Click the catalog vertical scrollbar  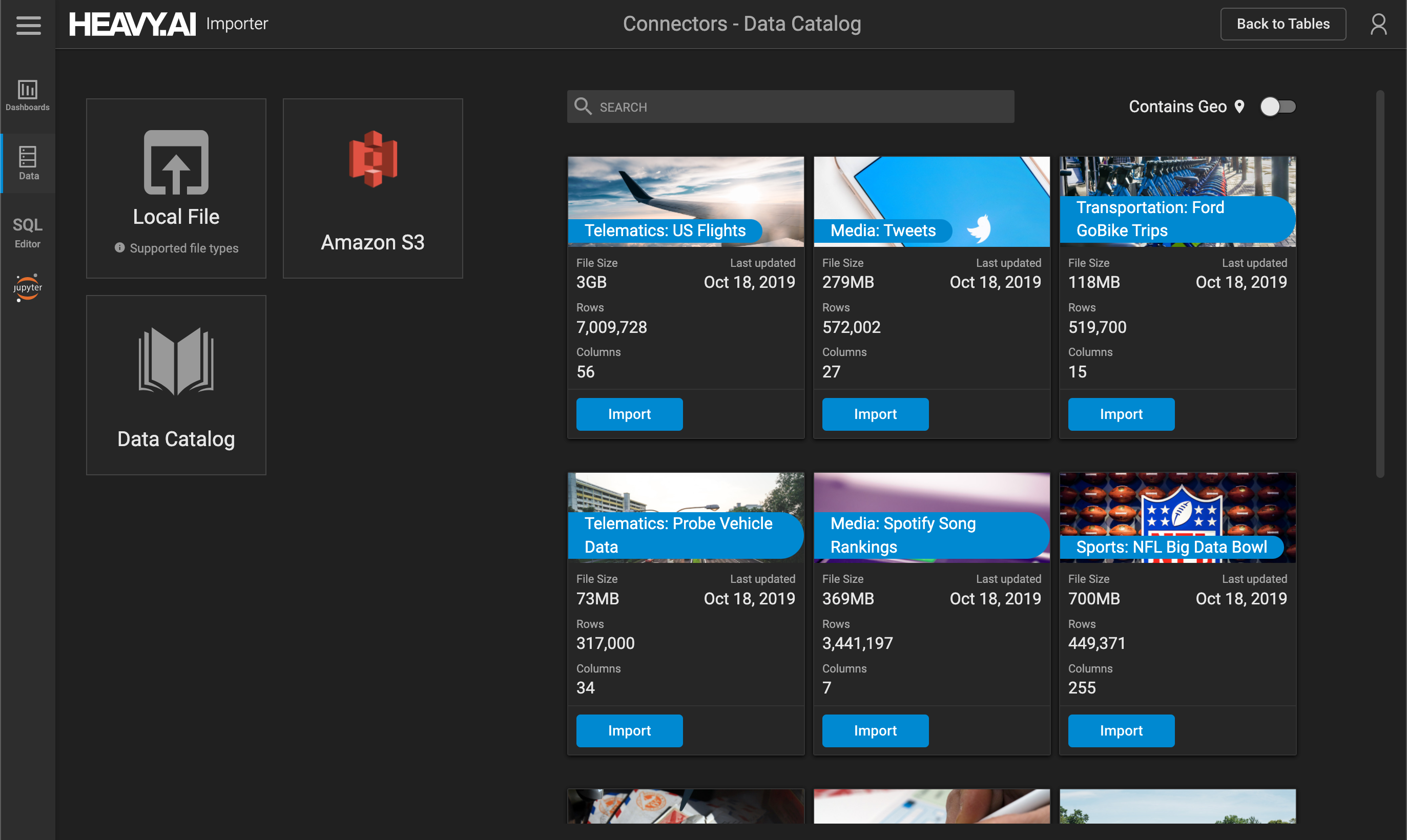(1380, 283)
